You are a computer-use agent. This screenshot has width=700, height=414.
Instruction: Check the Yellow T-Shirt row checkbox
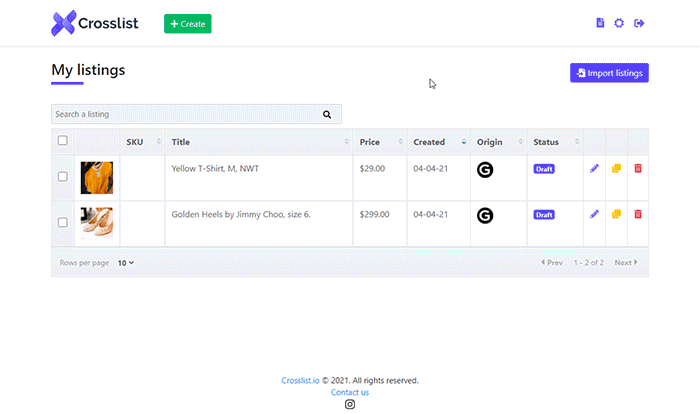point(63,176)
